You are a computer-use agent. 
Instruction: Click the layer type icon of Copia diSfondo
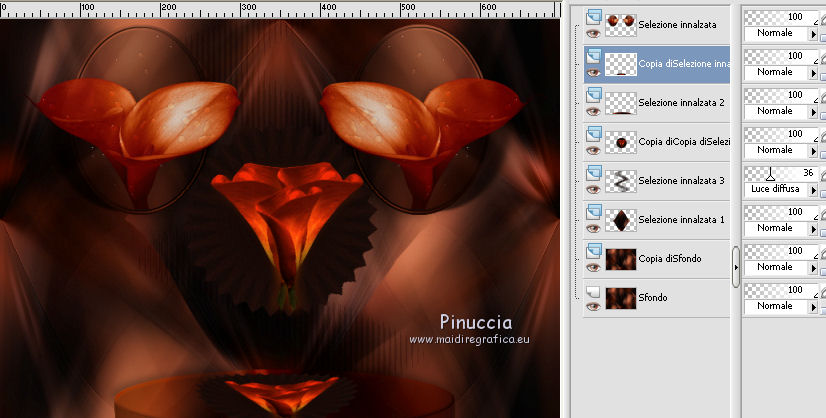[x=593, y=250]
